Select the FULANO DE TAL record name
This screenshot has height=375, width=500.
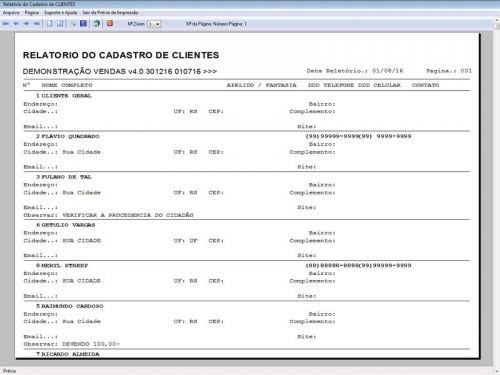tap(66, 177)
